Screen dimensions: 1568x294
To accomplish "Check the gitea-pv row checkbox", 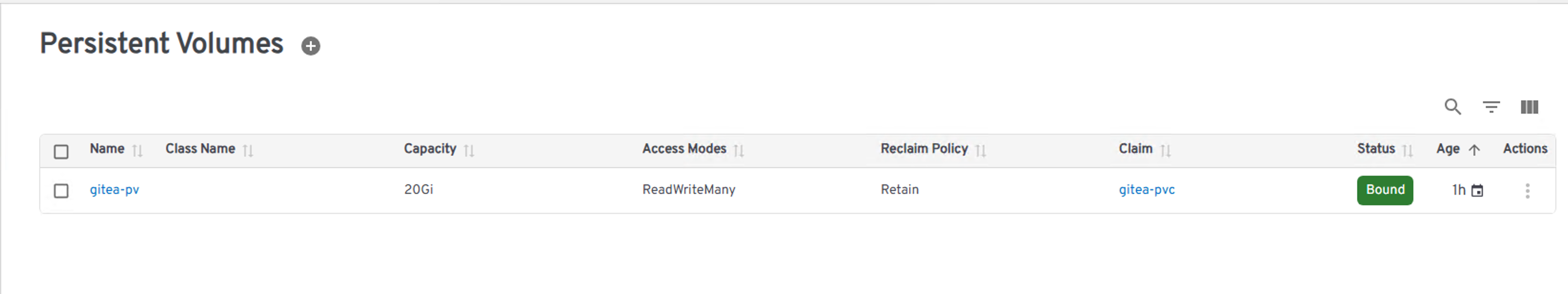I will coord(61,191).
